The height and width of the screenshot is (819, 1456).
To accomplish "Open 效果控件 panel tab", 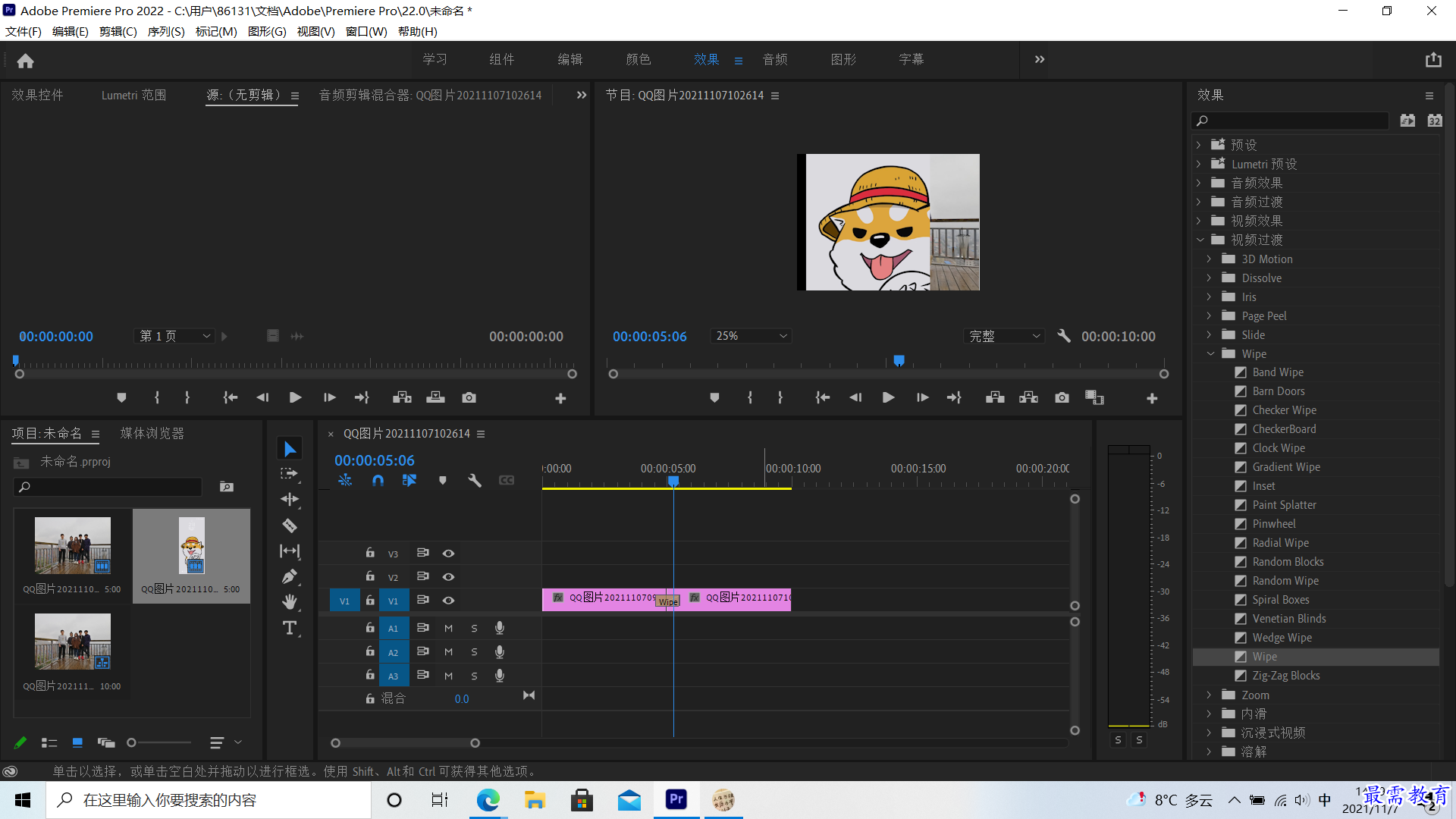I will click(38, 95).
